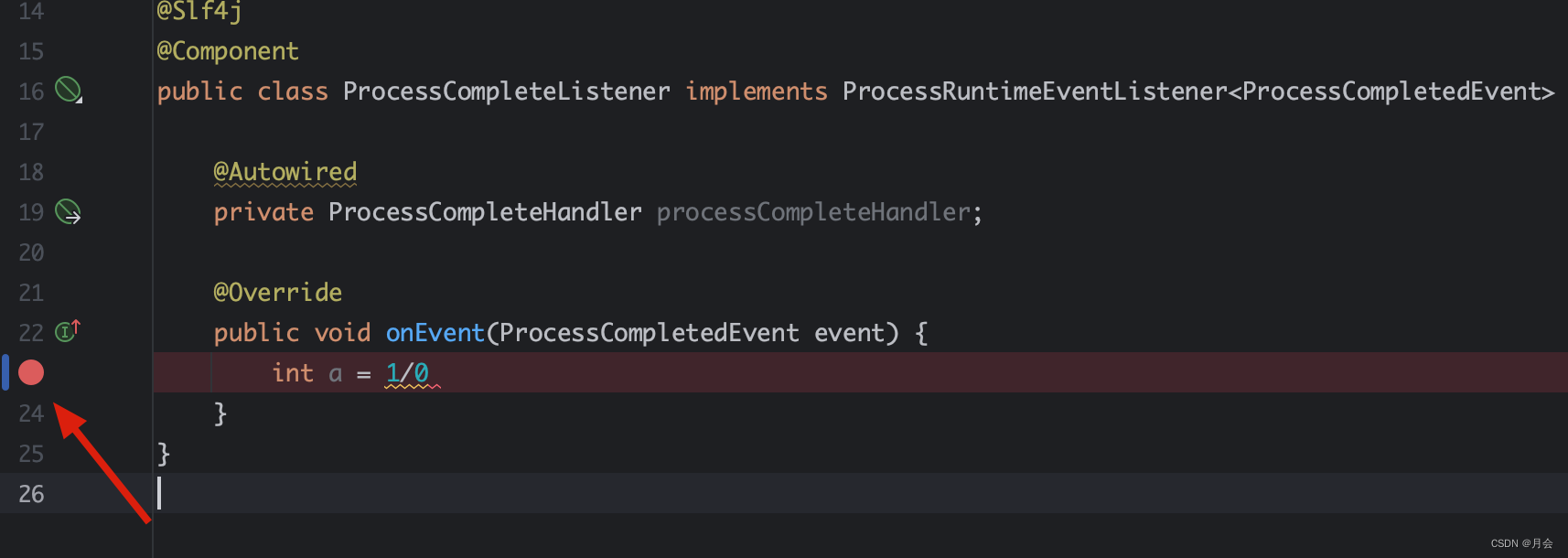
Task: Click the implements-method gutter icon on line 22
Action: pyautogui.click(x=68, y=331)
